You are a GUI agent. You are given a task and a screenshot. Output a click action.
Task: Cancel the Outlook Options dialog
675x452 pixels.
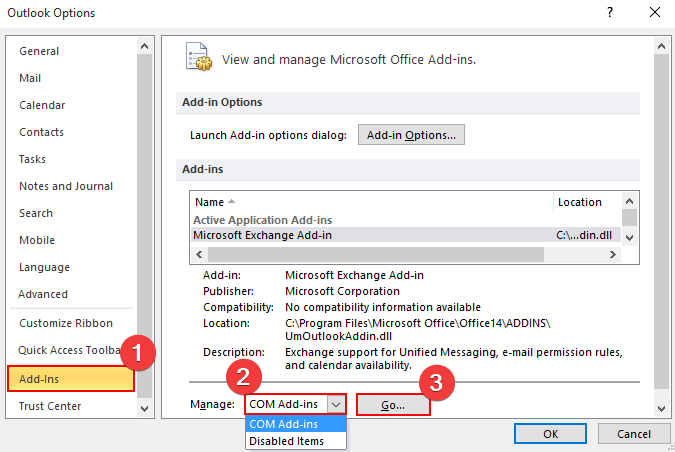[x=634, y=434]
